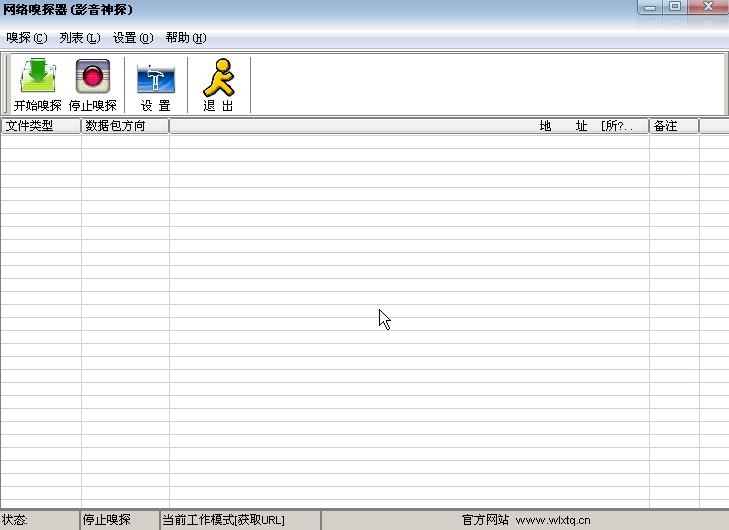Screen dimensions: 729x530
Task: Open the 帮助(H) help menu
Action: pos(186,38)
